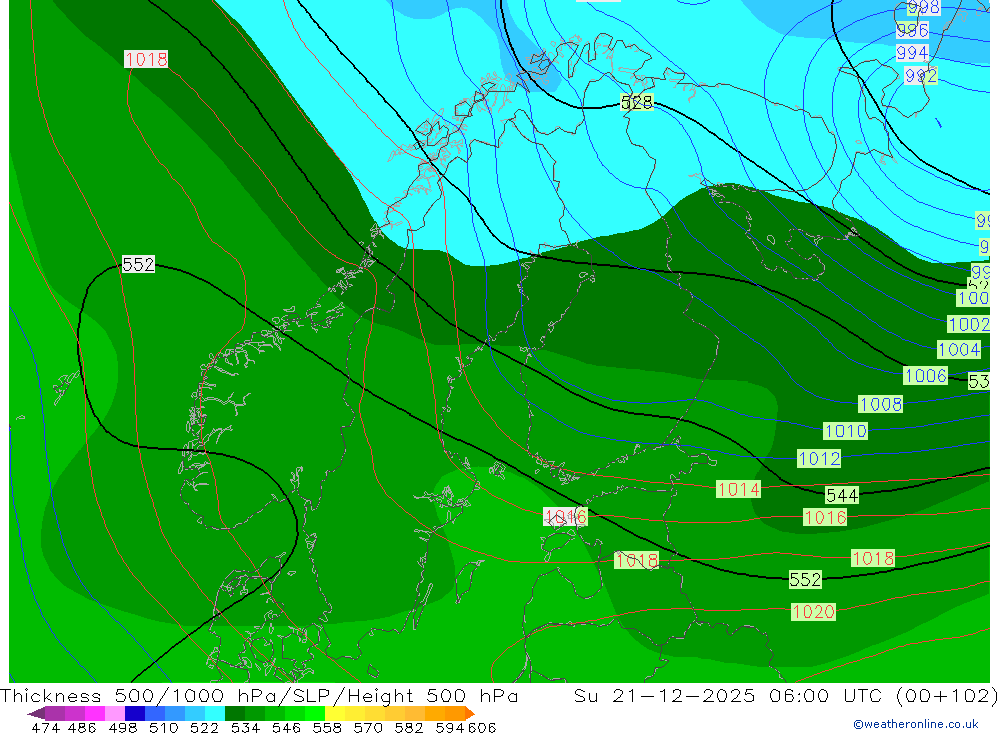Click the blue '1002' isobar label
The height and width of the screenshot is (733, 1000).
(x=968, y=325)
